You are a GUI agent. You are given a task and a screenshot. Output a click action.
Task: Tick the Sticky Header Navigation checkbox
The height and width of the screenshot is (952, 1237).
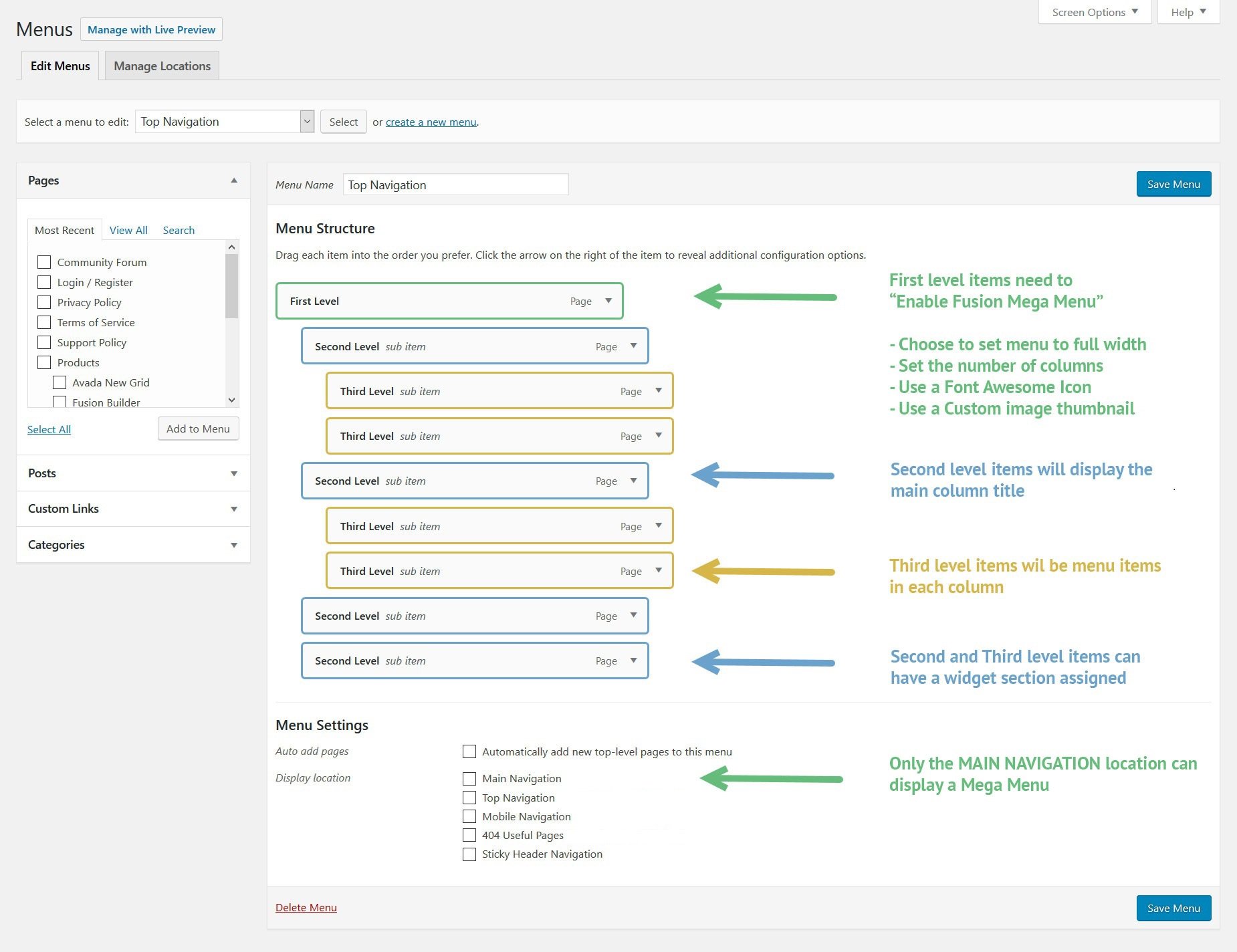point(469,854)
